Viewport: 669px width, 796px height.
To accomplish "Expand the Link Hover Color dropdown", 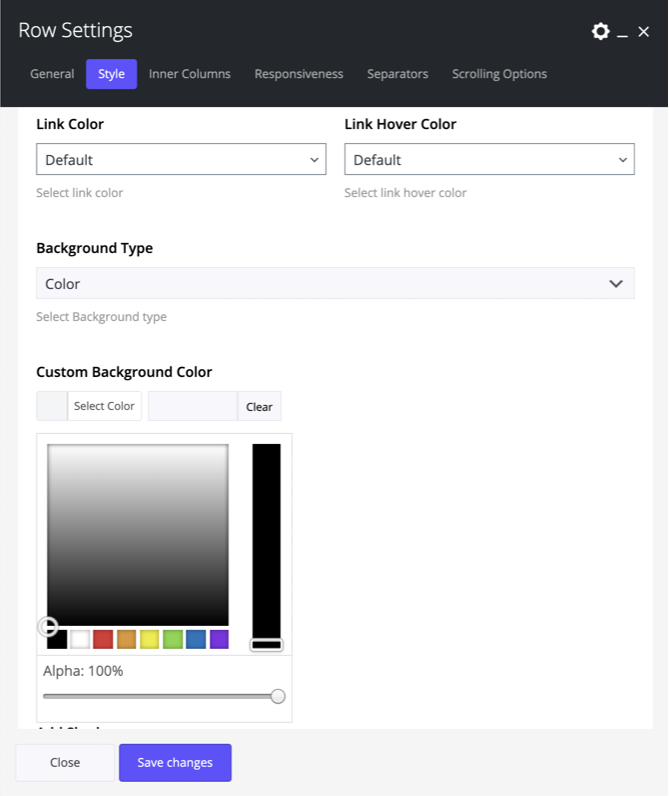I will [489, 160].
